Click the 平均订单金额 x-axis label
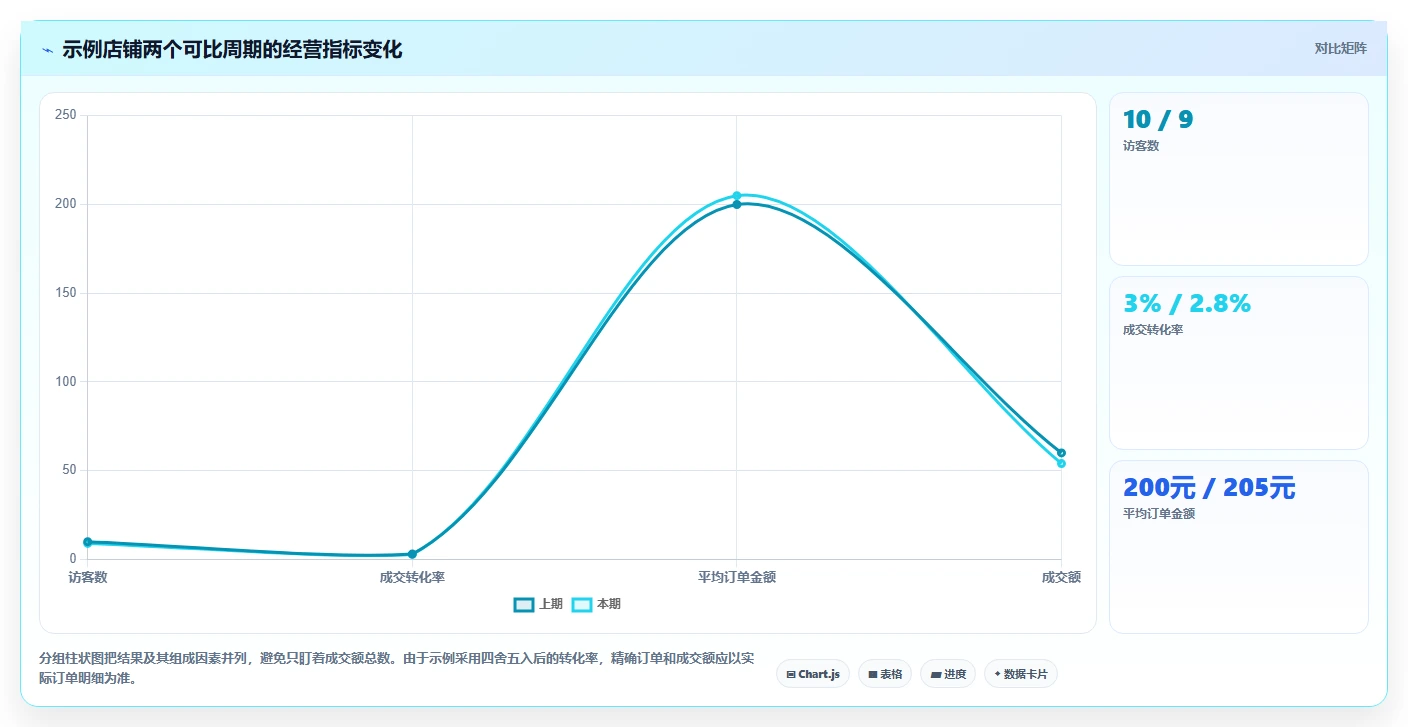The width and height of the screenshot is (1408, 727). [x=737, y=577]
